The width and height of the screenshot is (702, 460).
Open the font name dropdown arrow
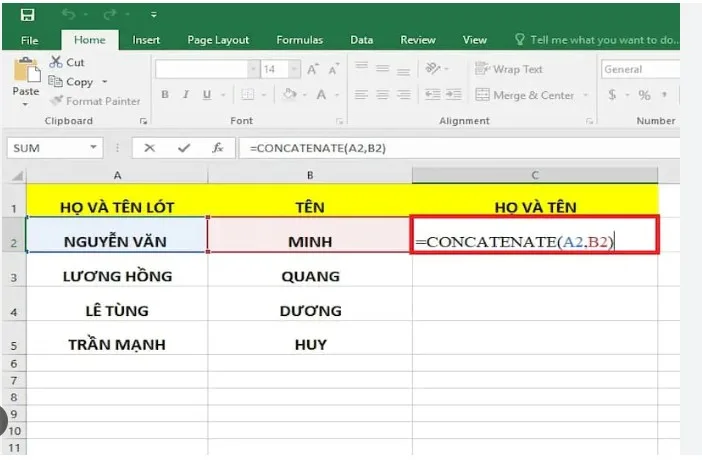click(253, 69)
